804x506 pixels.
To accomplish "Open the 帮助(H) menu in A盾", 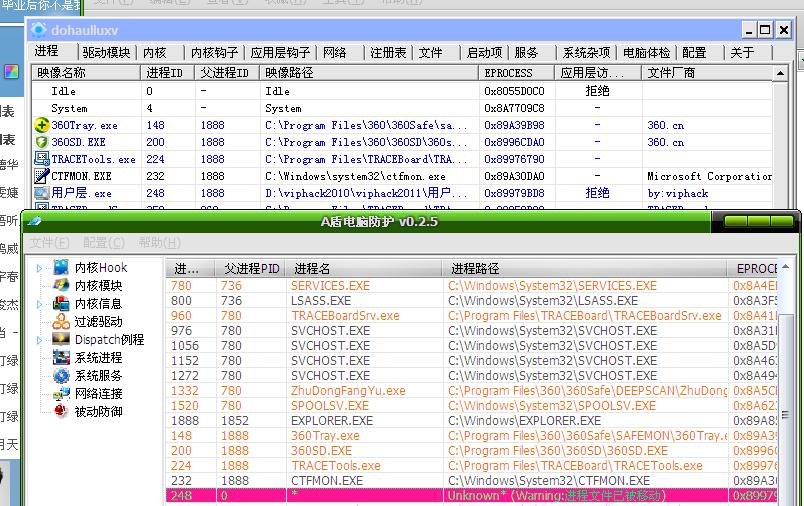I will 159,242.
